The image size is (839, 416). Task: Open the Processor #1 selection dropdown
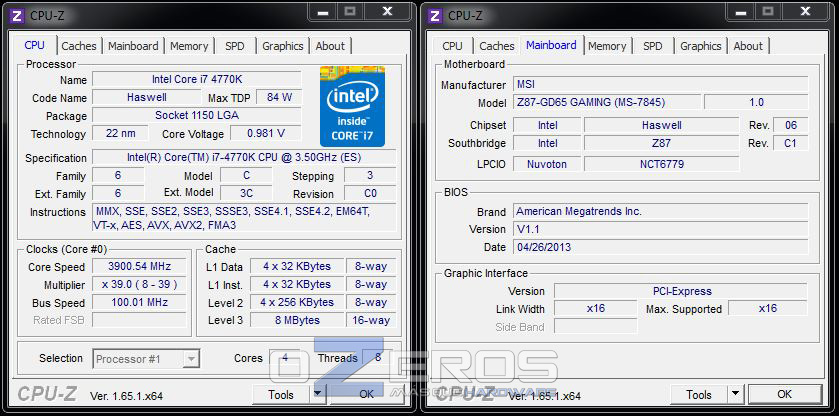[146, 359]
